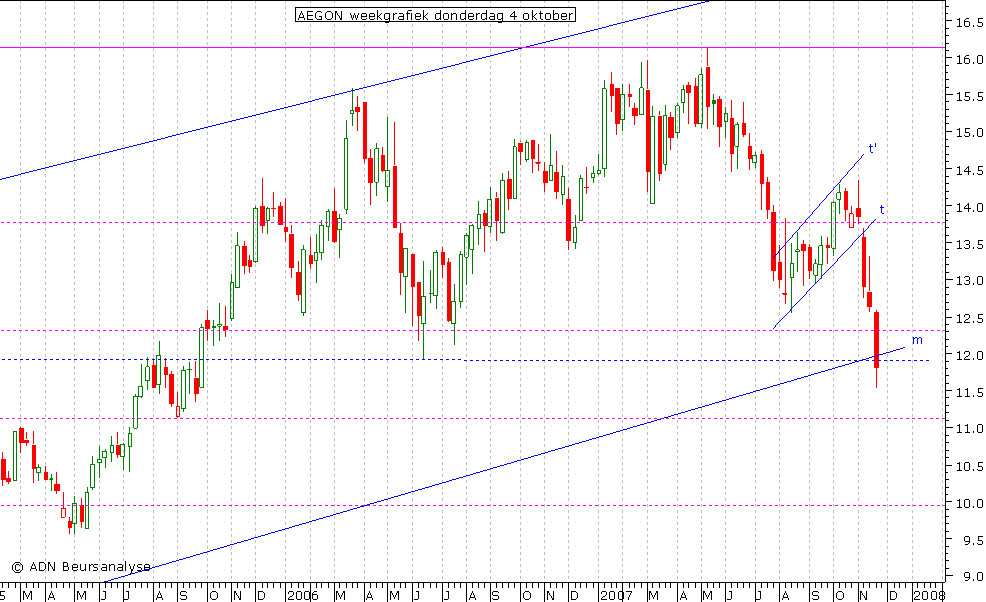Click the 14.5 price axis label

(x=969, y=170)
